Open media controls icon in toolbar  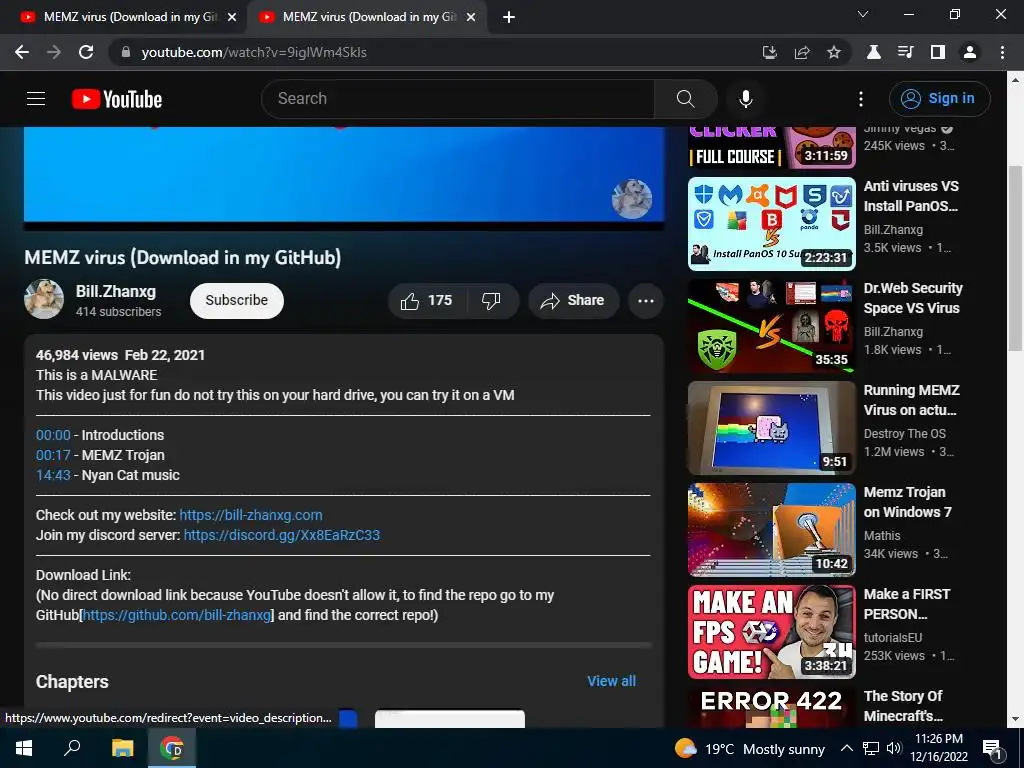coord(905,52)
